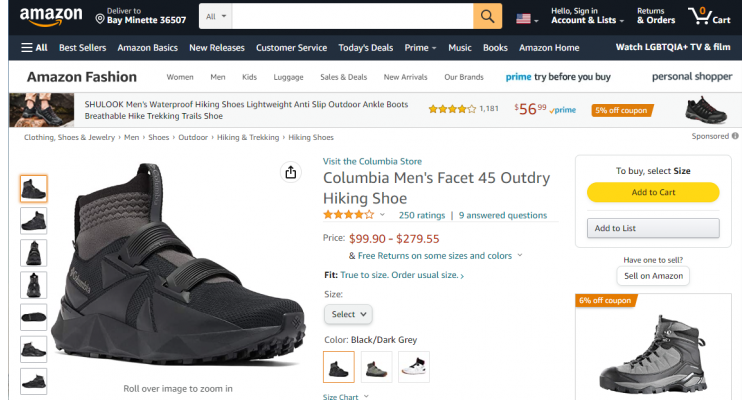
Task: Click the Add to Cart button
Action: [x=652, y=192]
